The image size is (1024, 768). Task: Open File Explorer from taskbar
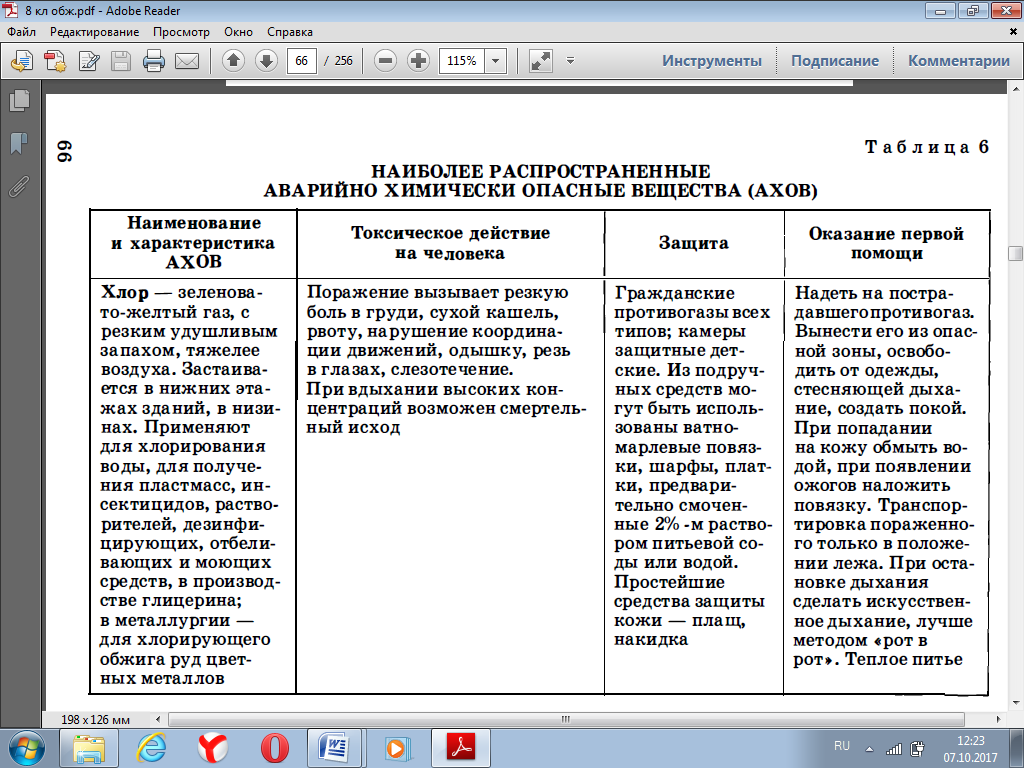[89, 748]
